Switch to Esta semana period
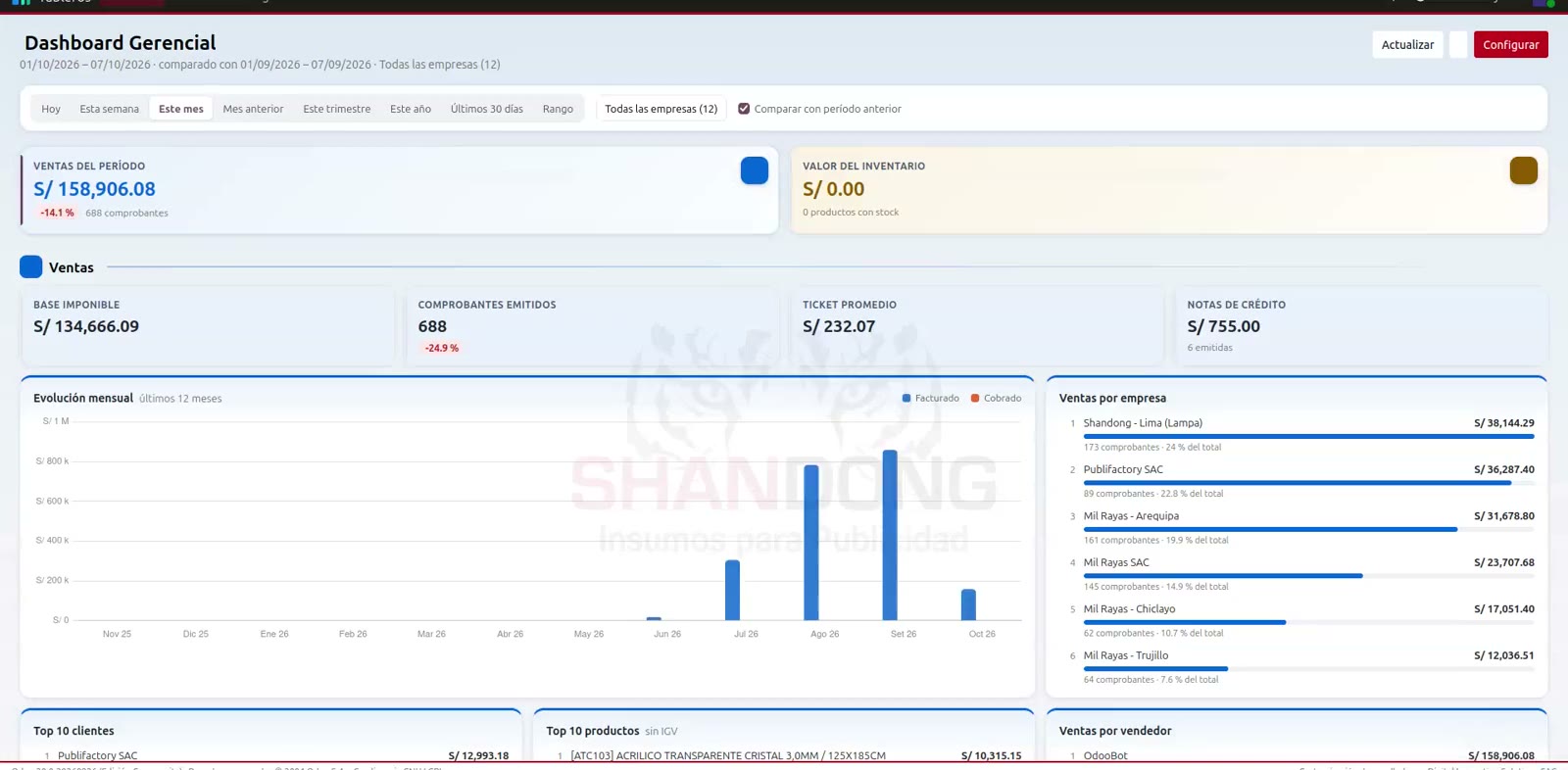 110,109
